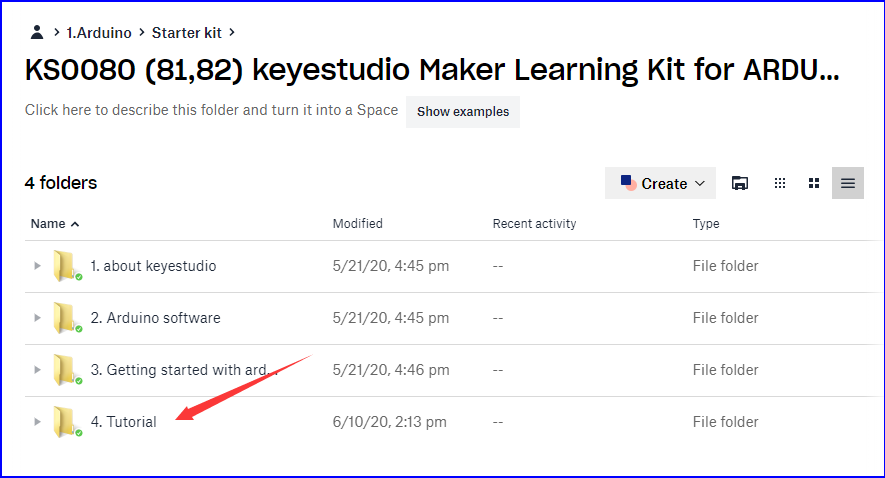Viewport: 885px width, 478px height.
Task: Click File folder type in Tutorial row
Action: [x=725, y=422]
